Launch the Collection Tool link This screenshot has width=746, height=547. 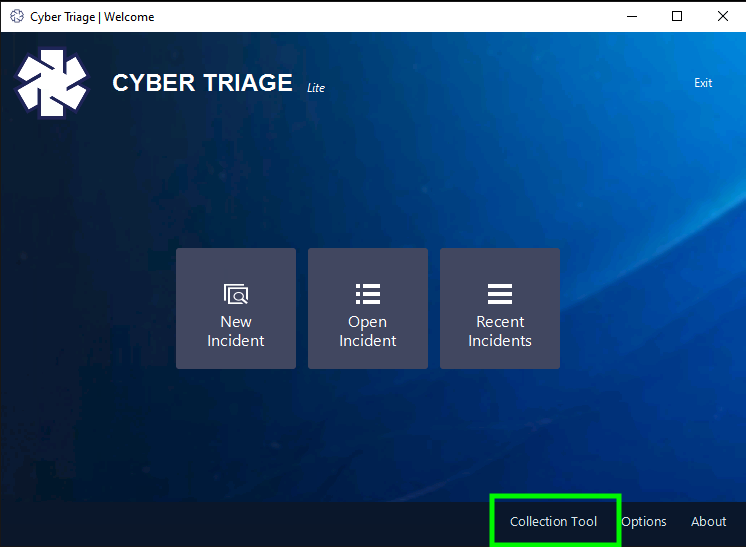(553, 521)
